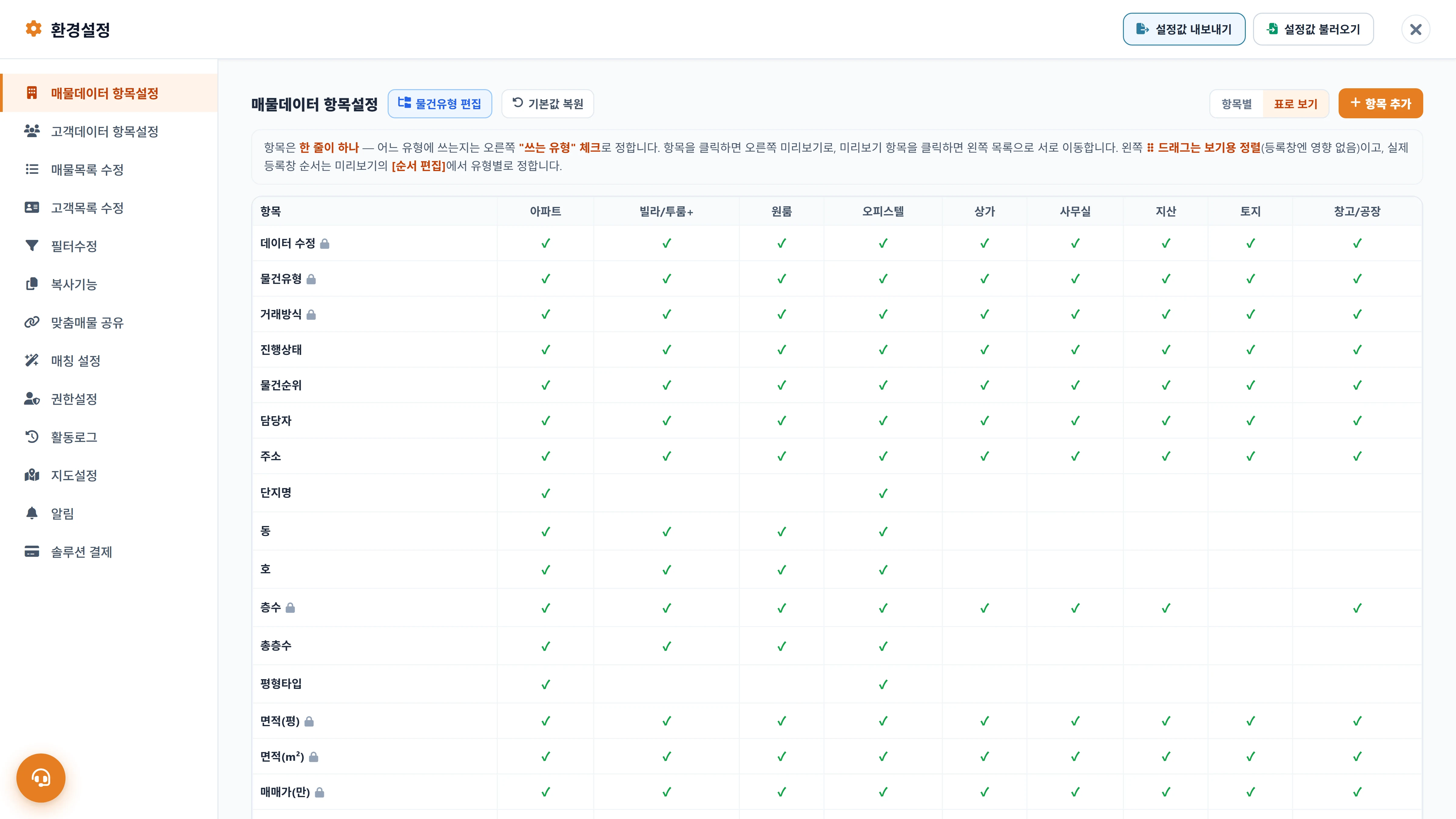Viewport: 1456px width, 819px height.
Task: Click the map icon for 지도설정
Action: [32, 475]
